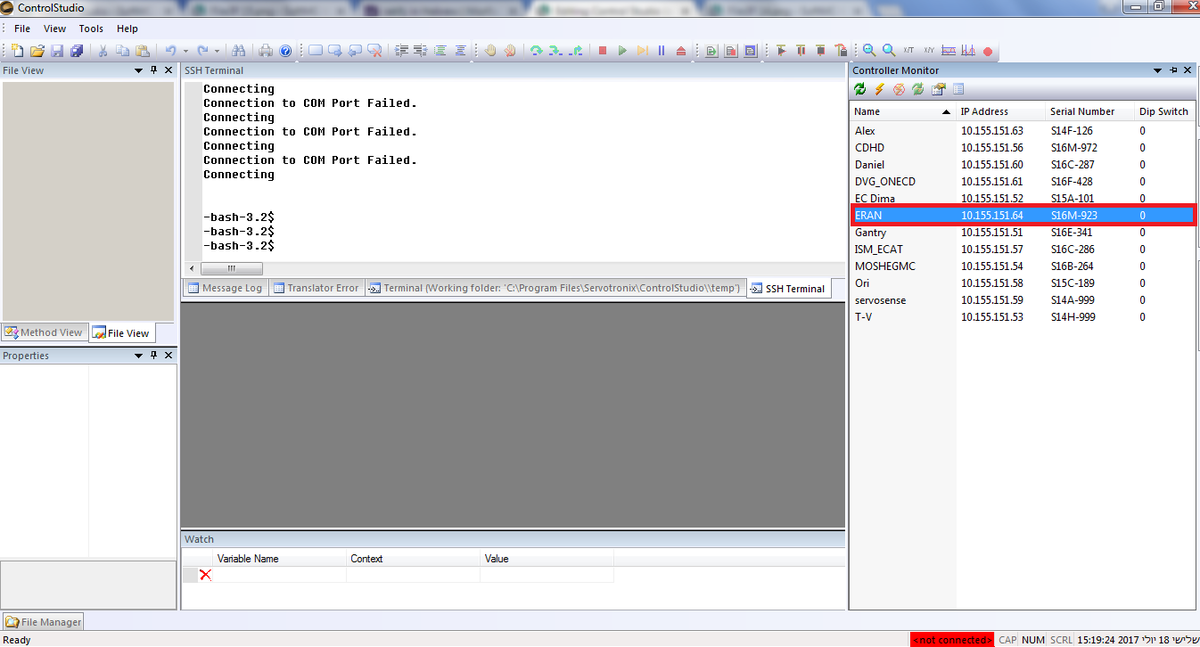The height and width of the screenshot is (647, 1200).
Task: Refresh the Controller Monitor list
Action: click(x=860, y=89)
